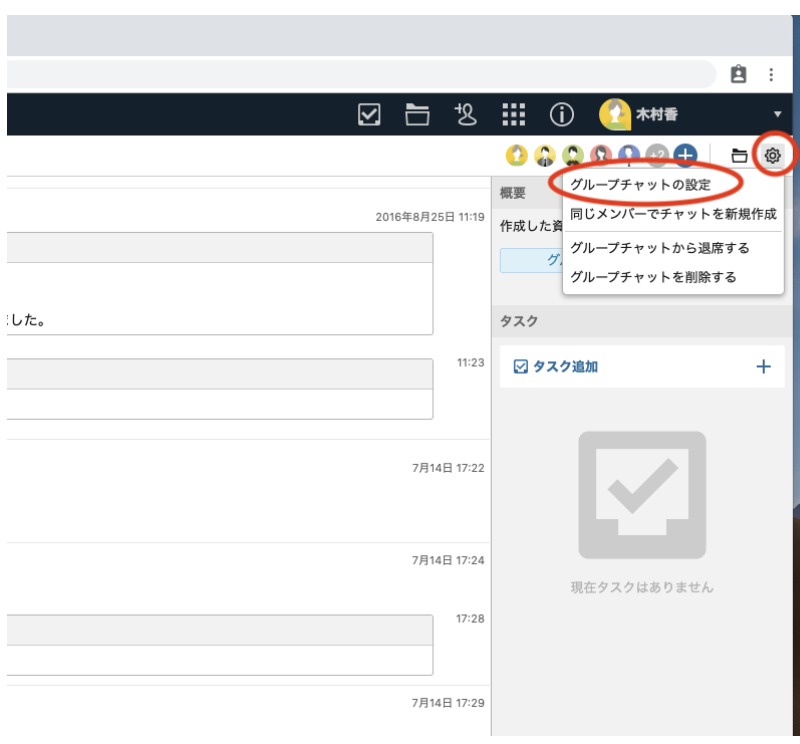Viewport: 800px width, 744px height.
Task: Click the information circle icon
Action: (561, 115)
